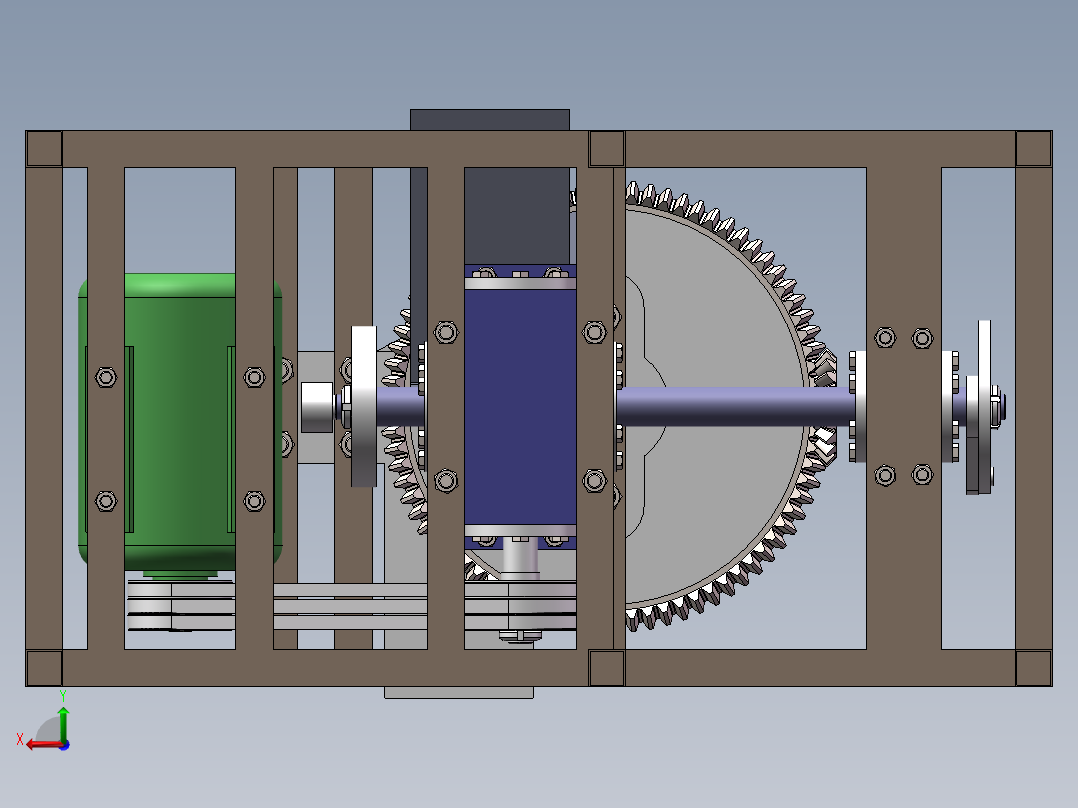
Task: Select the blue gearbox housing
Action: pyautogui.click(x=520, y=406)
